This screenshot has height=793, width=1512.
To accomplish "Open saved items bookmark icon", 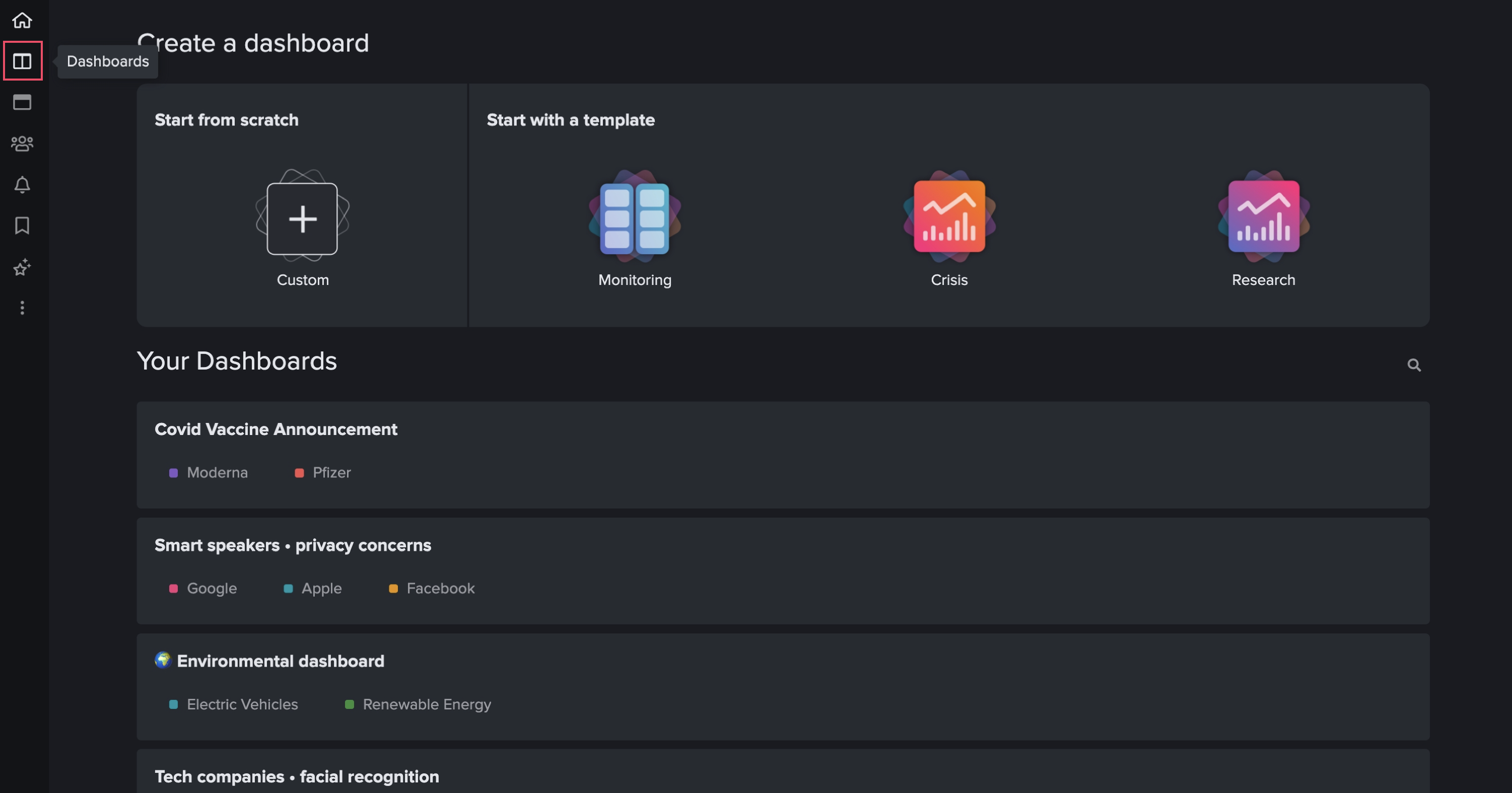I will [x=22, y=226].
